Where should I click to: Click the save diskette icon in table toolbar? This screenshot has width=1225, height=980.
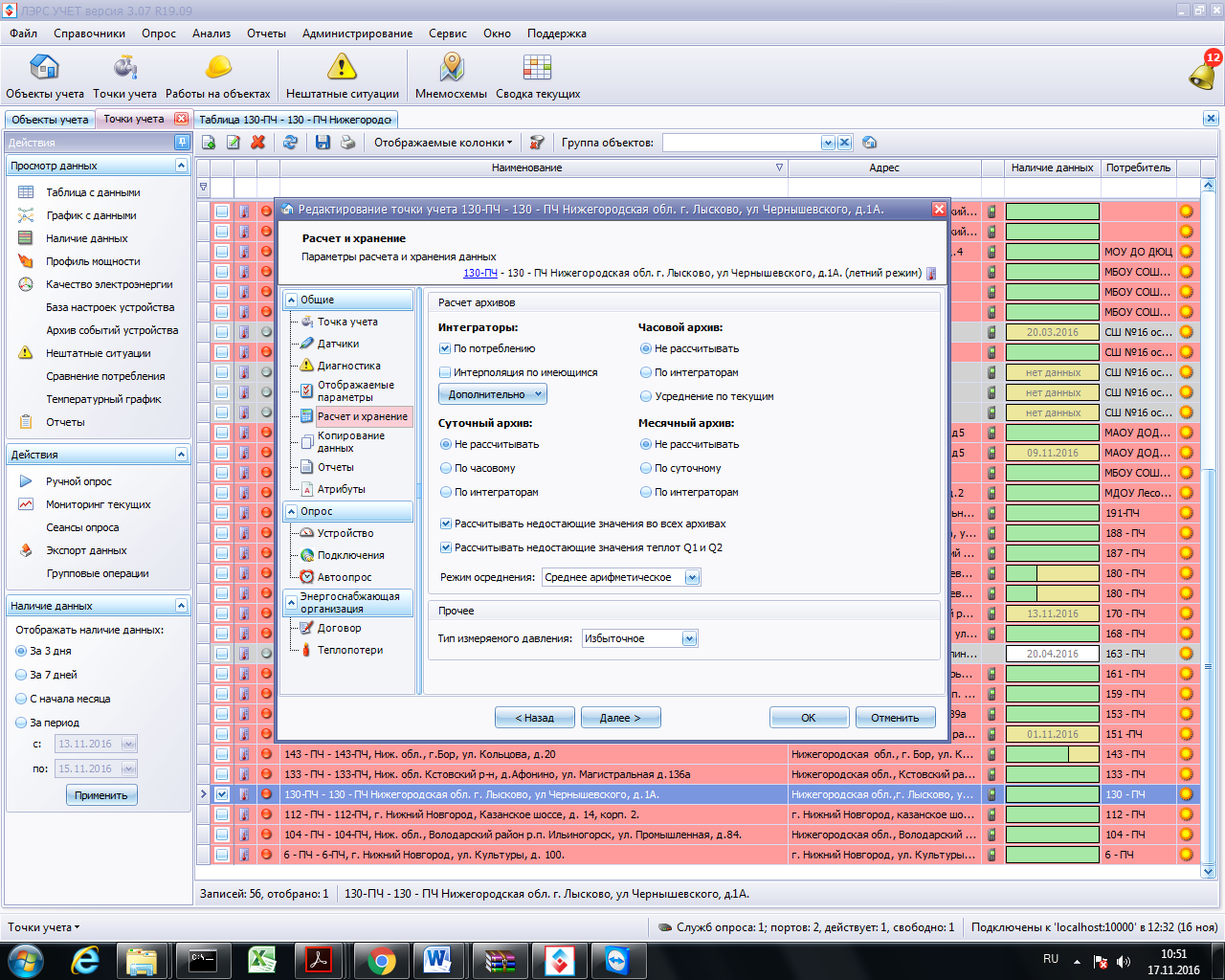323,143
